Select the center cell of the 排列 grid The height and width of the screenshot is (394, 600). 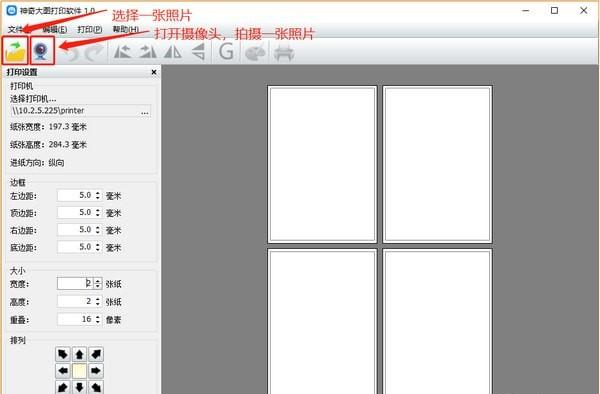click(x=79, y=371)
